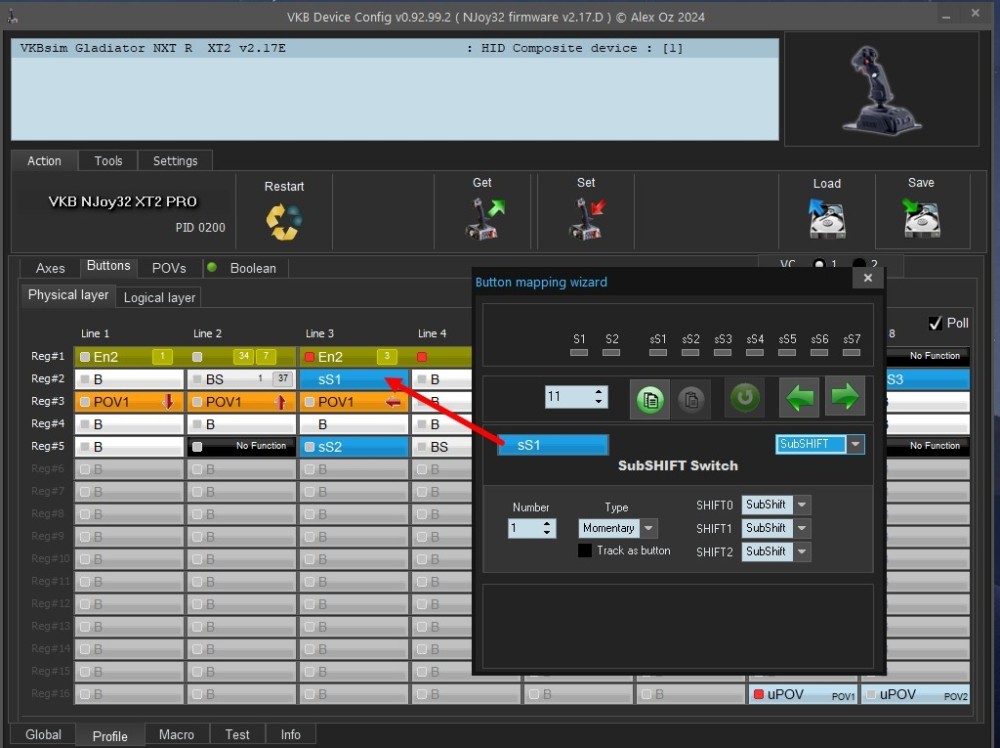Open the POVs tab
The height and width of the screenshot is (748, 1000).
pyautogui.click(x=169, y=268)
